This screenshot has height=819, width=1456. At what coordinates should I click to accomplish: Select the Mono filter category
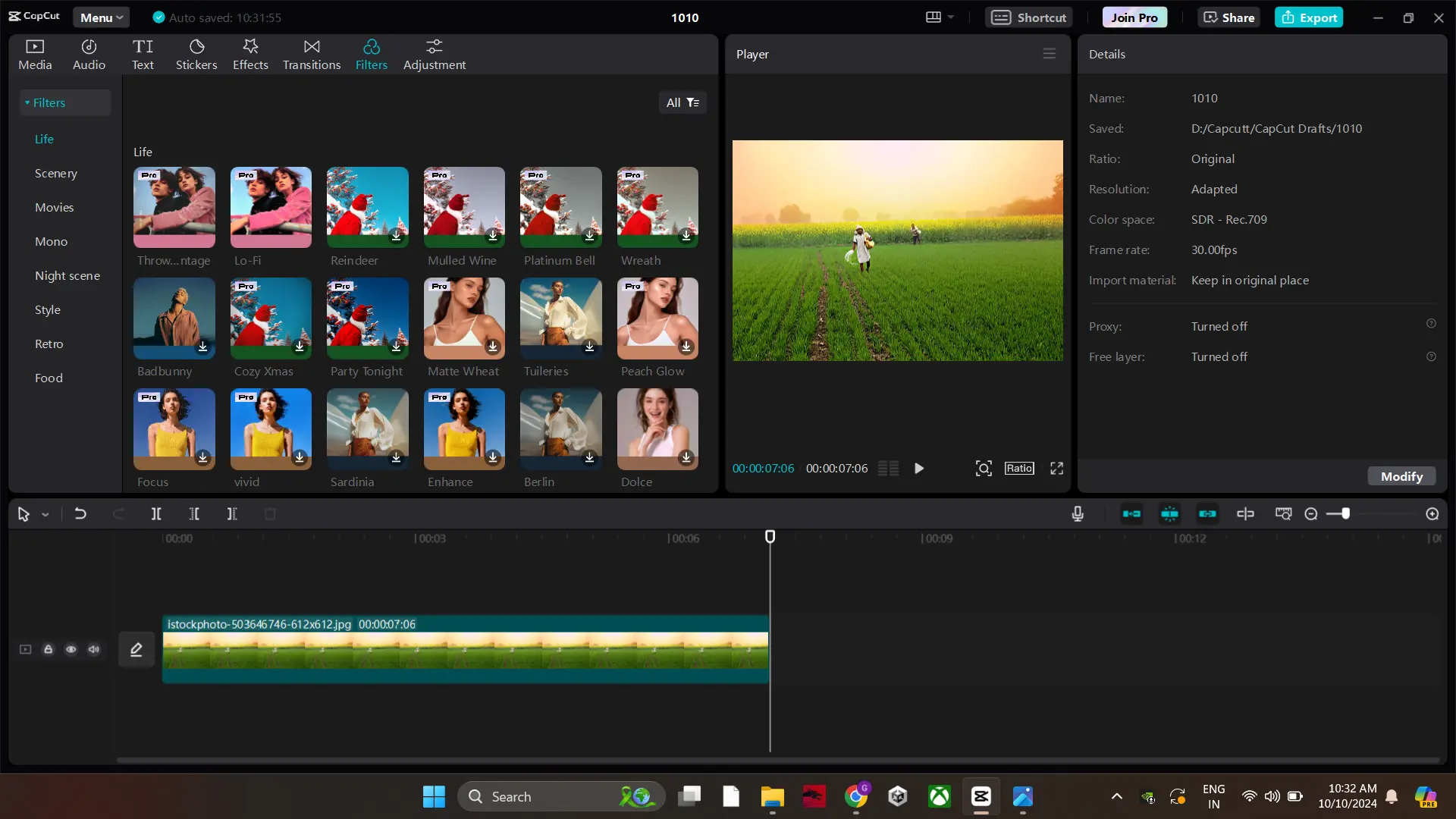52,241
